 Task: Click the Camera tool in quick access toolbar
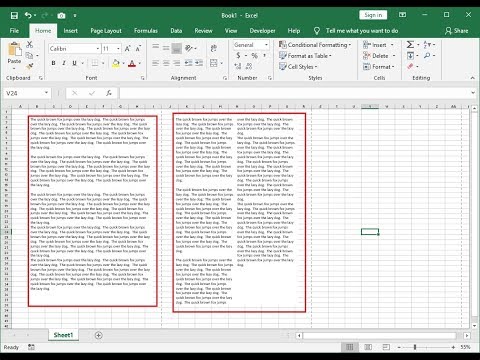tap(61, 15)
